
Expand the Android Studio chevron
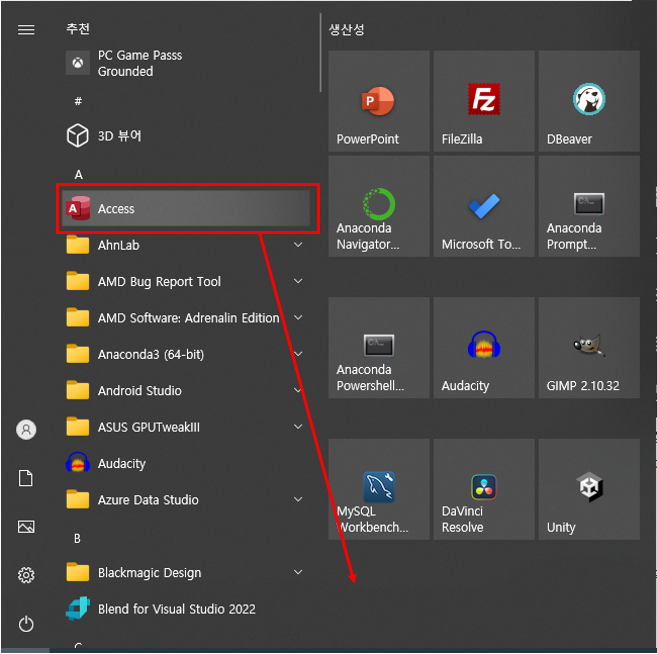click(298, 390)
